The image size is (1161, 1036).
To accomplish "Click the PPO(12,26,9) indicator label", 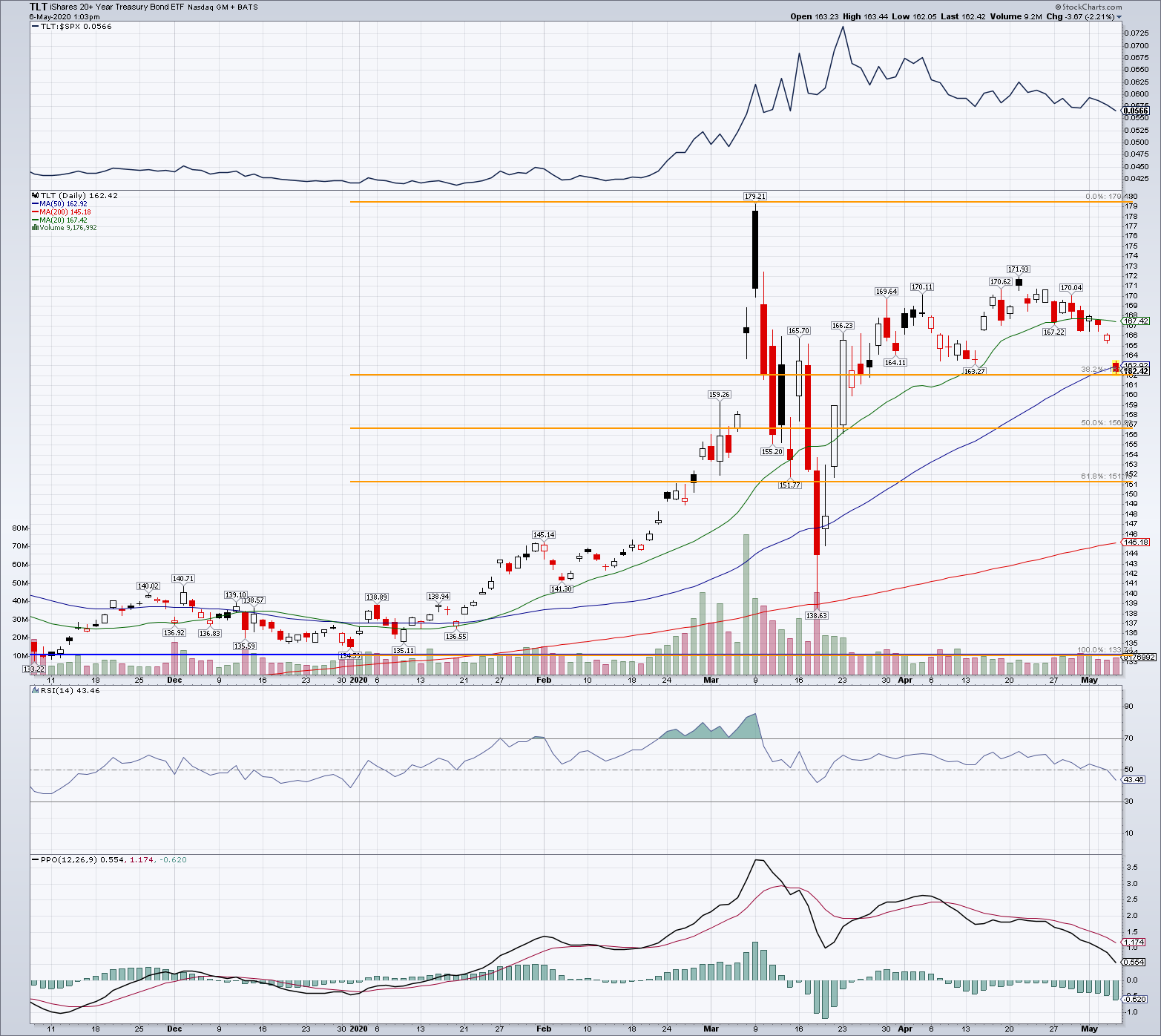I will [114, 859].
